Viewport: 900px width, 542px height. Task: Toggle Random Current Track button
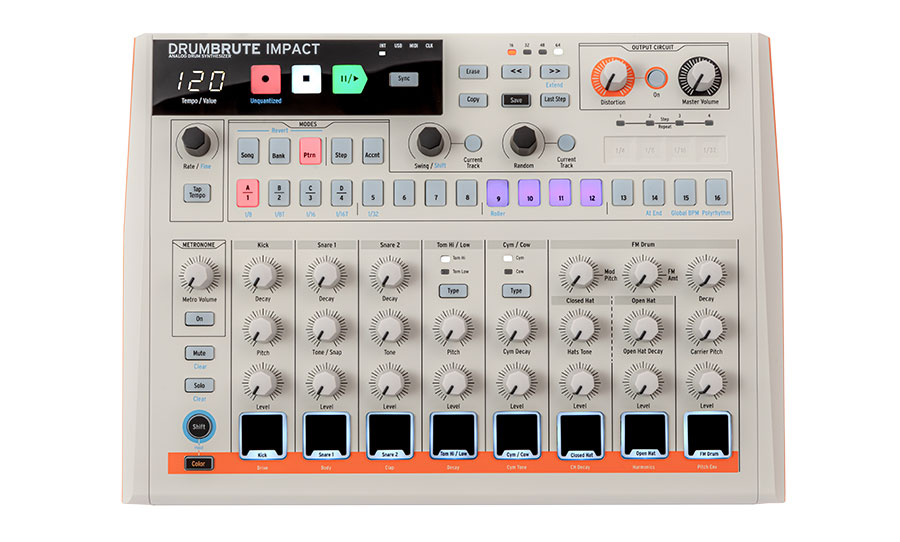coord(566,142)
